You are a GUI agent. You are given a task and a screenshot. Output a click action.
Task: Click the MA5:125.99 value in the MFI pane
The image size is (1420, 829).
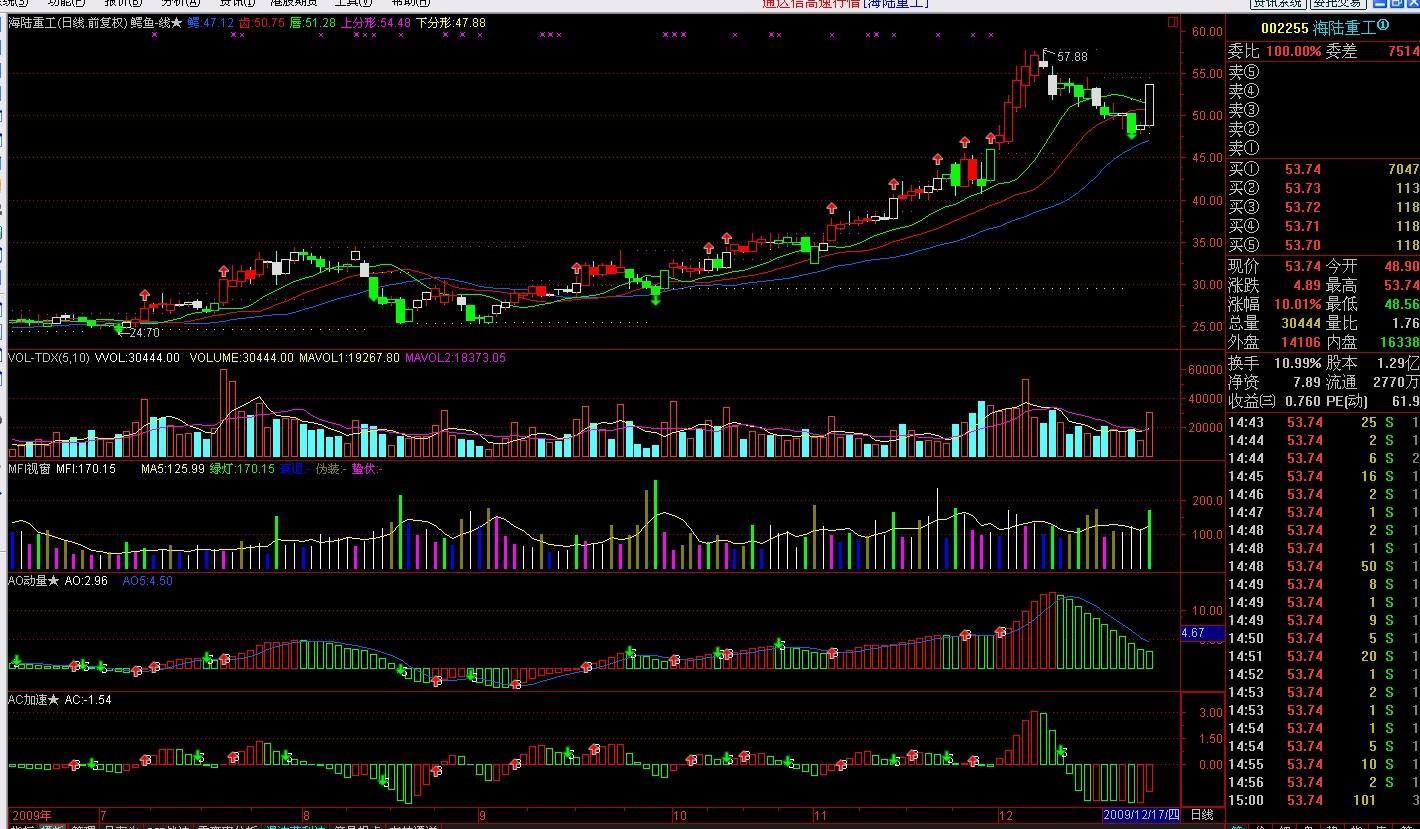[172, 468]
